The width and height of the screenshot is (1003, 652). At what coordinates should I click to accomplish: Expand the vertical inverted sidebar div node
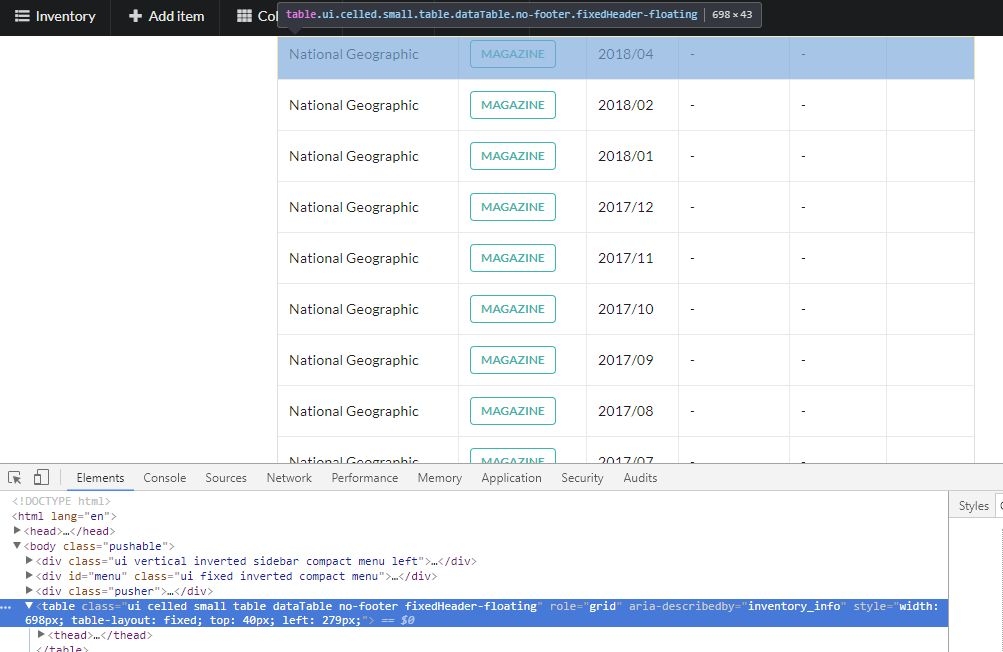[x=29, y=561]
